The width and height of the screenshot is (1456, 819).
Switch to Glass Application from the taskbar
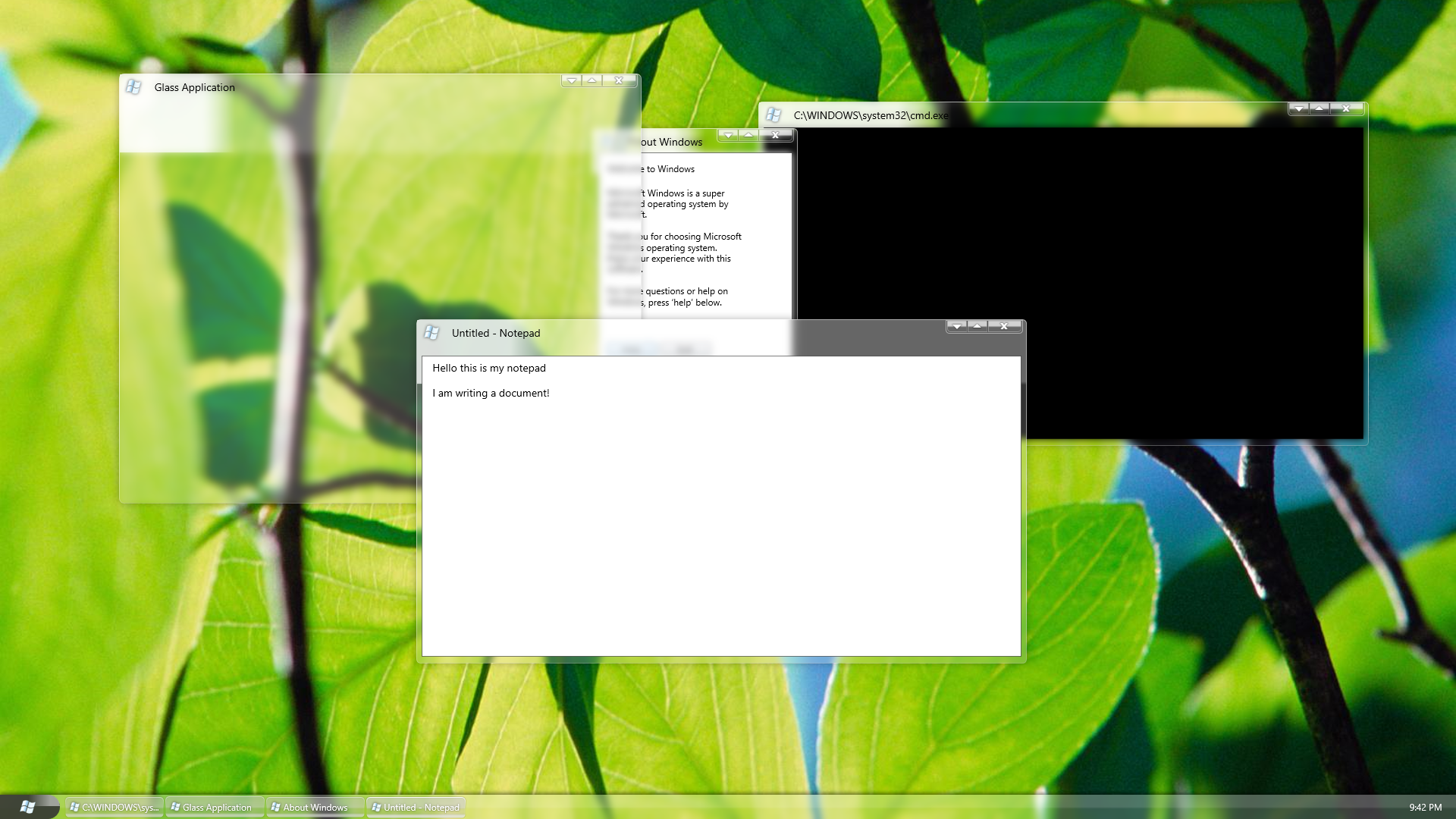pos(215,807)
